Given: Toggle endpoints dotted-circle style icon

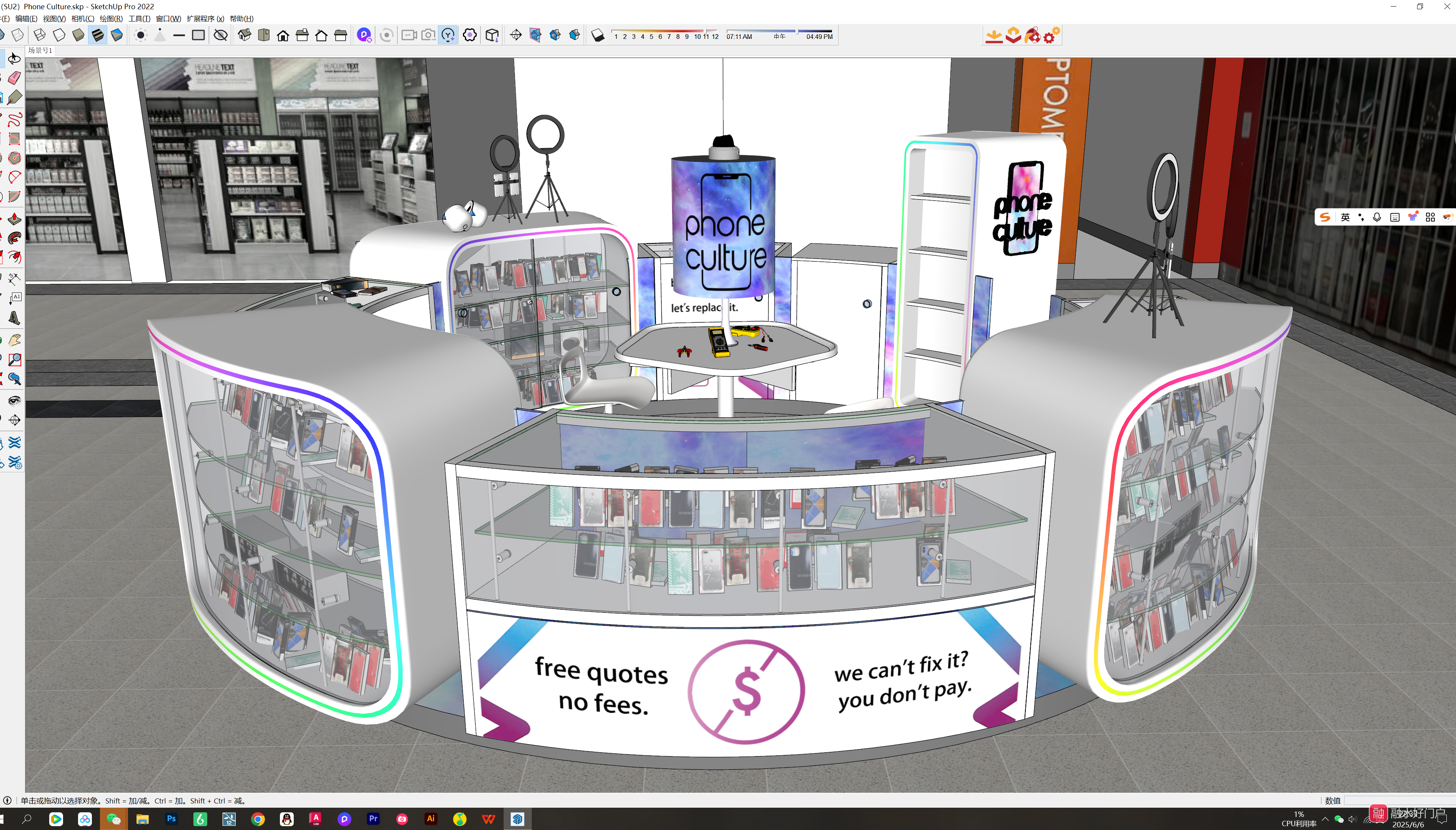Looking at the screenshot, I should pyautogui.click(x=141, y=35).
